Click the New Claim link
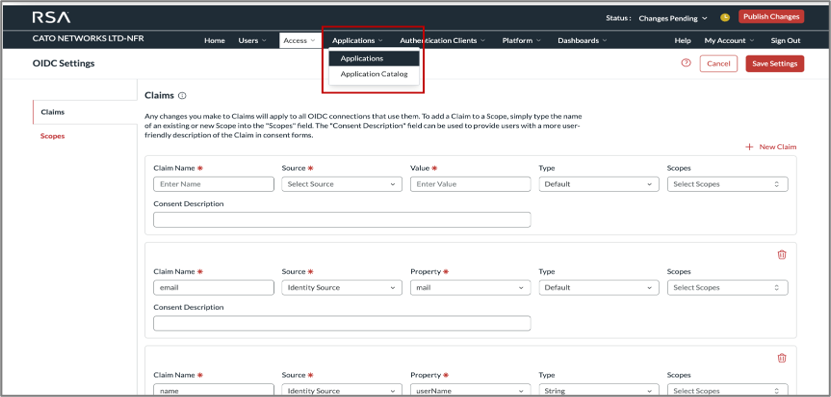Viewport: 831px width, 397px height. [x=777, y=147]
